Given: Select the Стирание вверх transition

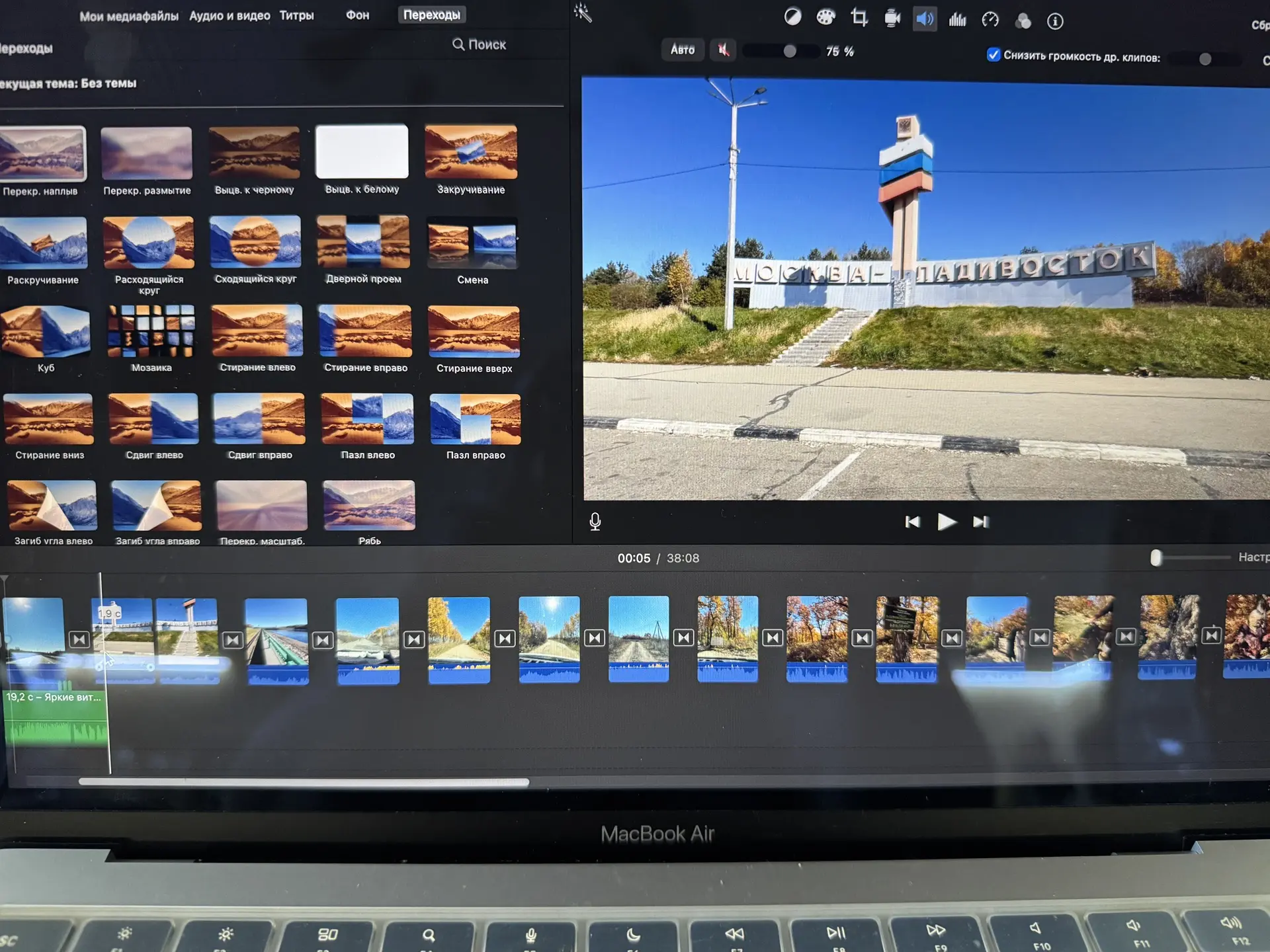Looking at the screenshot, I should pyautogui.click(x=474, y=332).
